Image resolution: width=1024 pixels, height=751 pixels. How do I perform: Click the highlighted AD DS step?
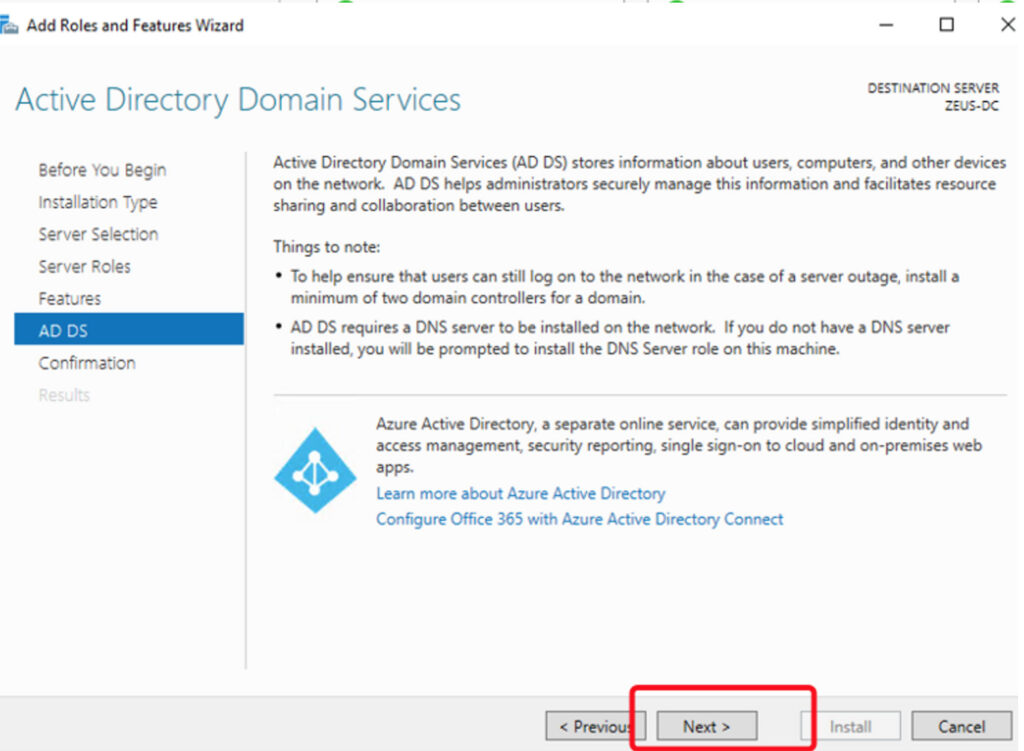point(128,330)
